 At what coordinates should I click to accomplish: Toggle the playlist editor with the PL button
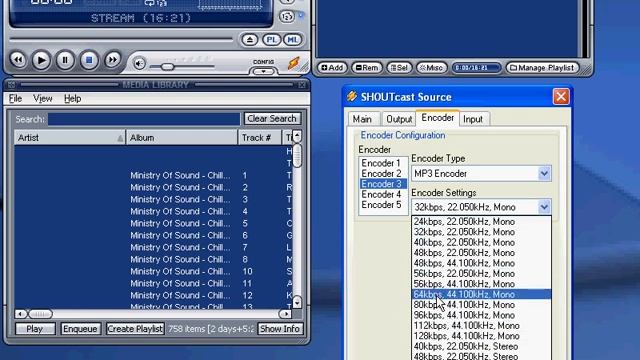271,40
